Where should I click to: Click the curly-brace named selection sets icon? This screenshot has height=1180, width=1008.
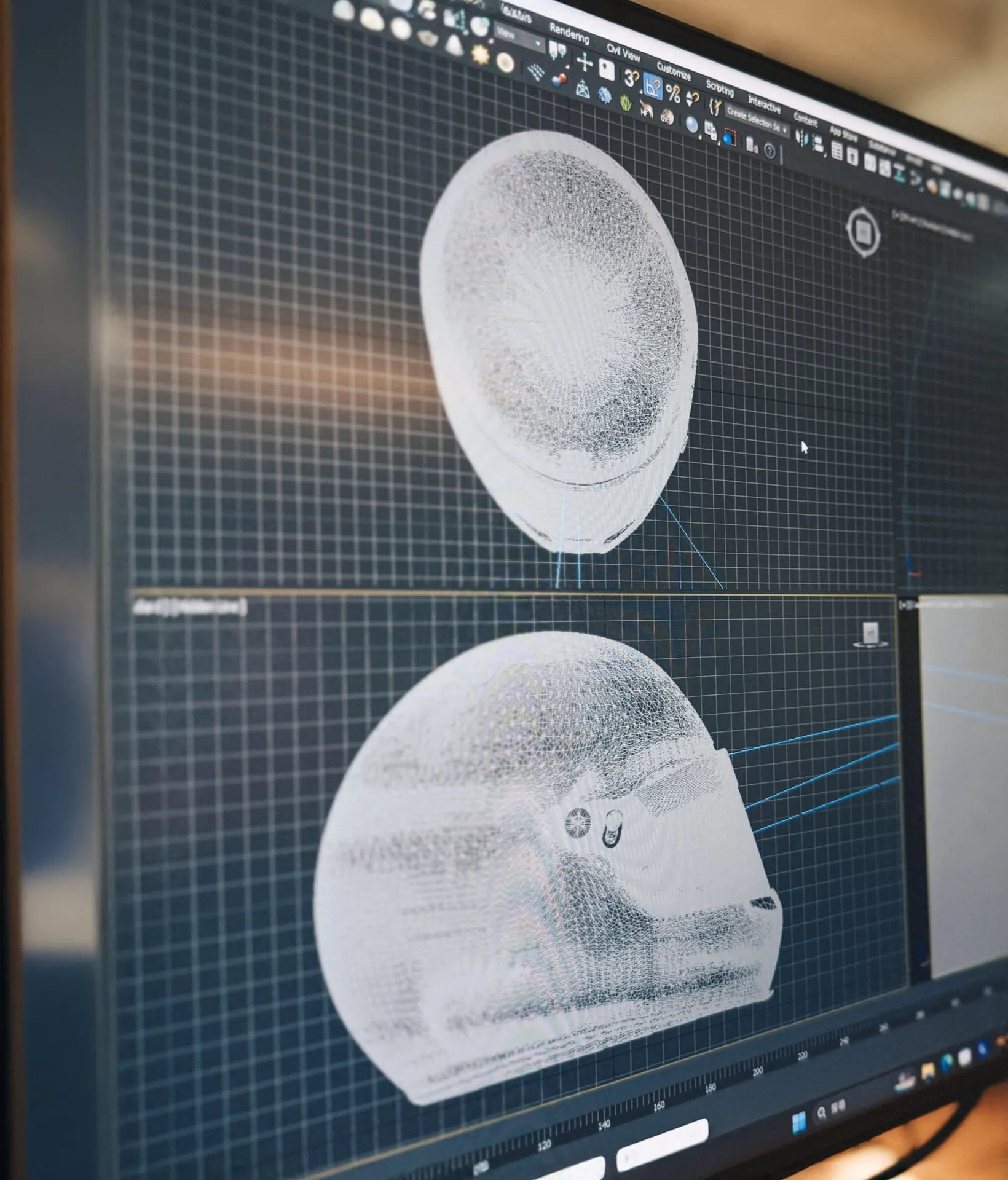tap(714, 106)
